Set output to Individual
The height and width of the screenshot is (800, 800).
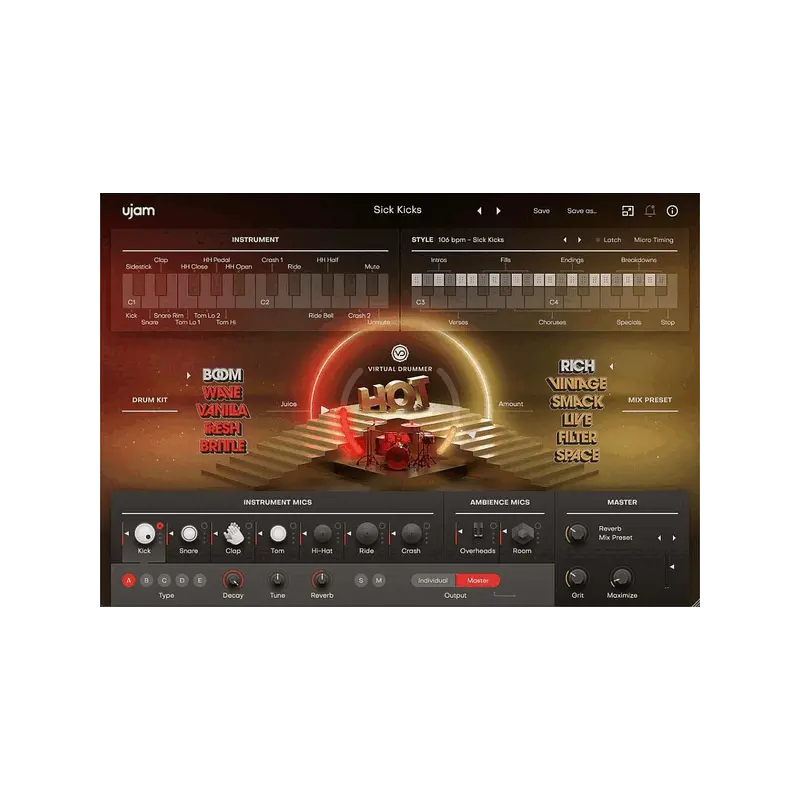(x=433, y=581)
